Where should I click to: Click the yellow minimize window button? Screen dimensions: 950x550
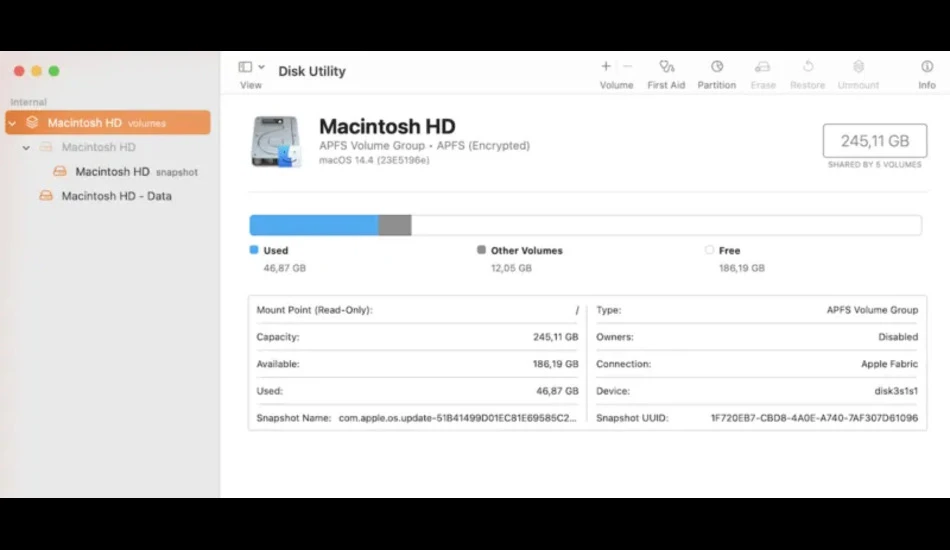point(36,71)
